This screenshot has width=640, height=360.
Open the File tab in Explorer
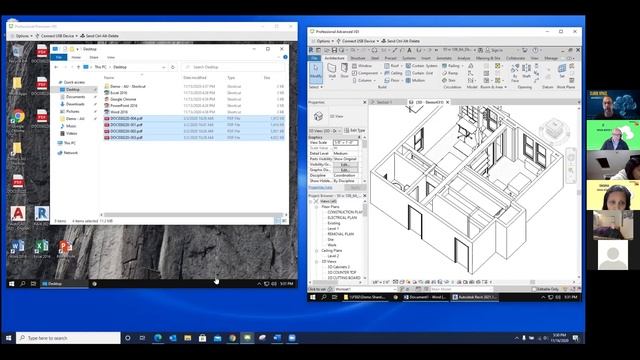point(59,58)
